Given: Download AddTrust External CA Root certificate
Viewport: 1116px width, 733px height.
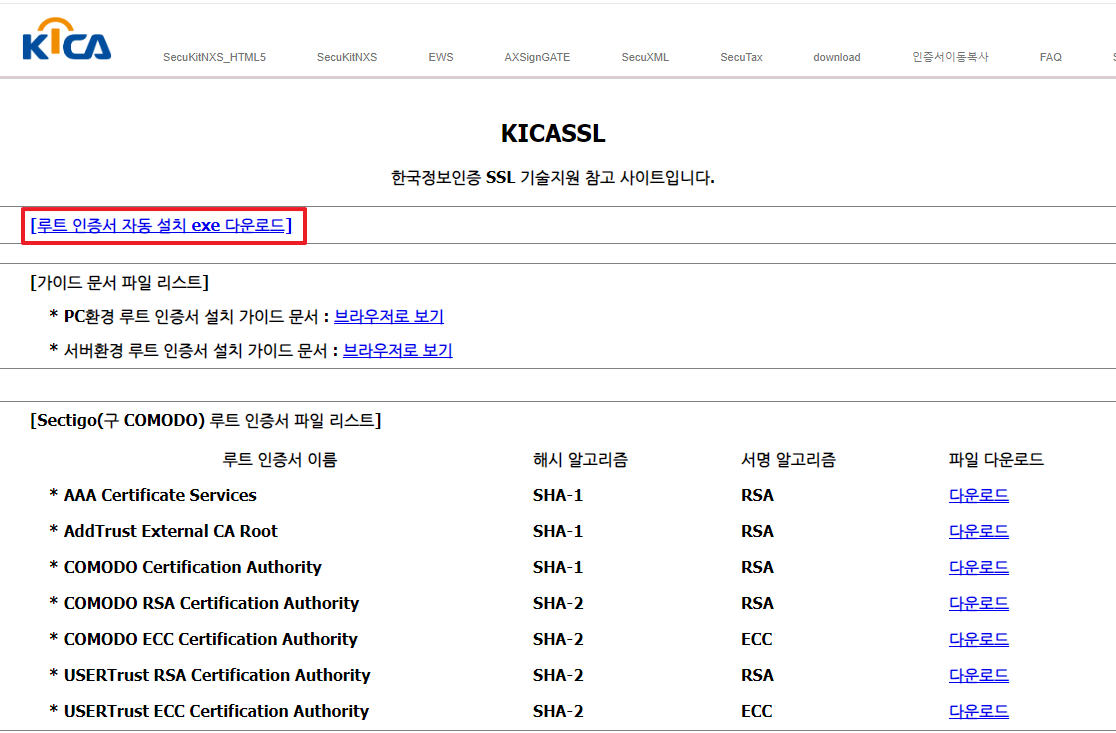Looking at the screenshot, I should (979, 532).
